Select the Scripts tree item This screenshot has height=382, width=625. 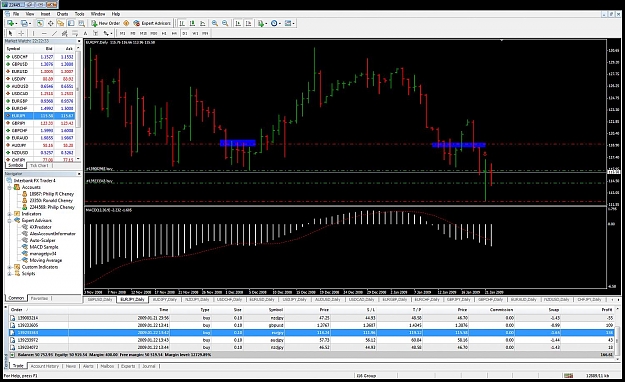[x=28, y=274]
